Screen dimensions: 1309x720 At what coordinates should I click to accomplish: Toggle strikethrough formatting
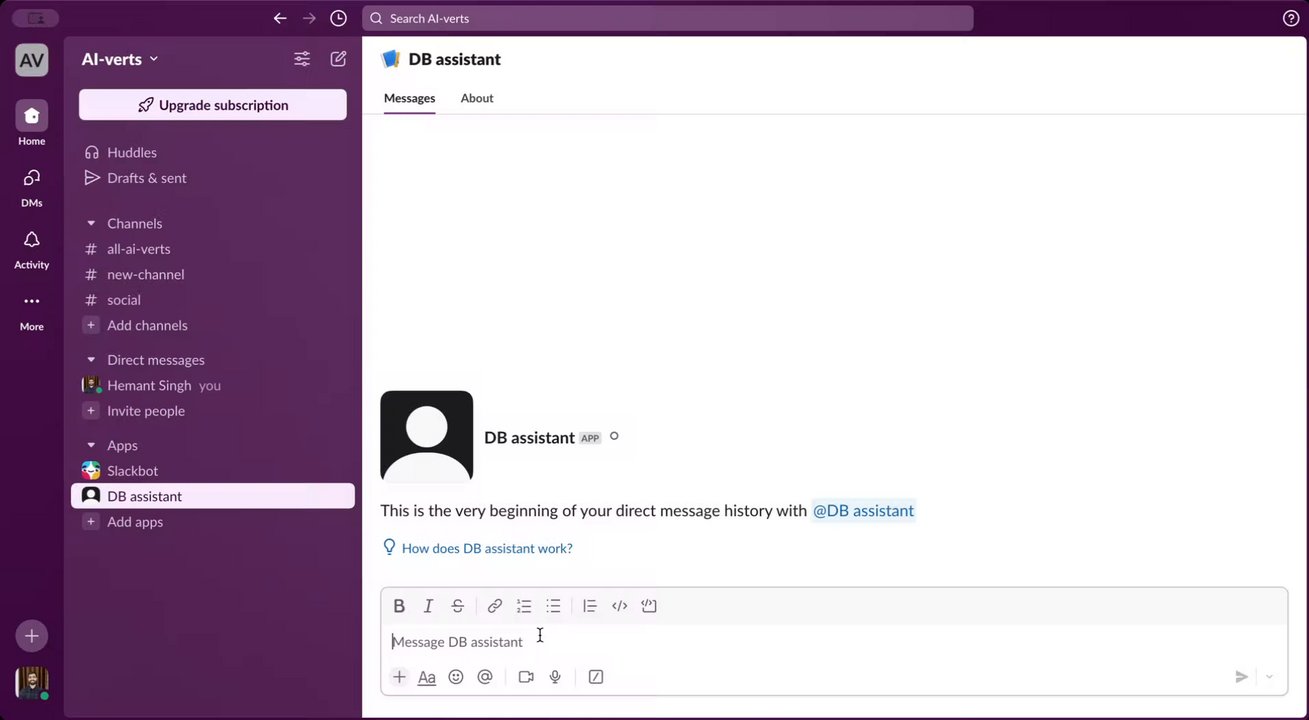click(x=457, y=606)
